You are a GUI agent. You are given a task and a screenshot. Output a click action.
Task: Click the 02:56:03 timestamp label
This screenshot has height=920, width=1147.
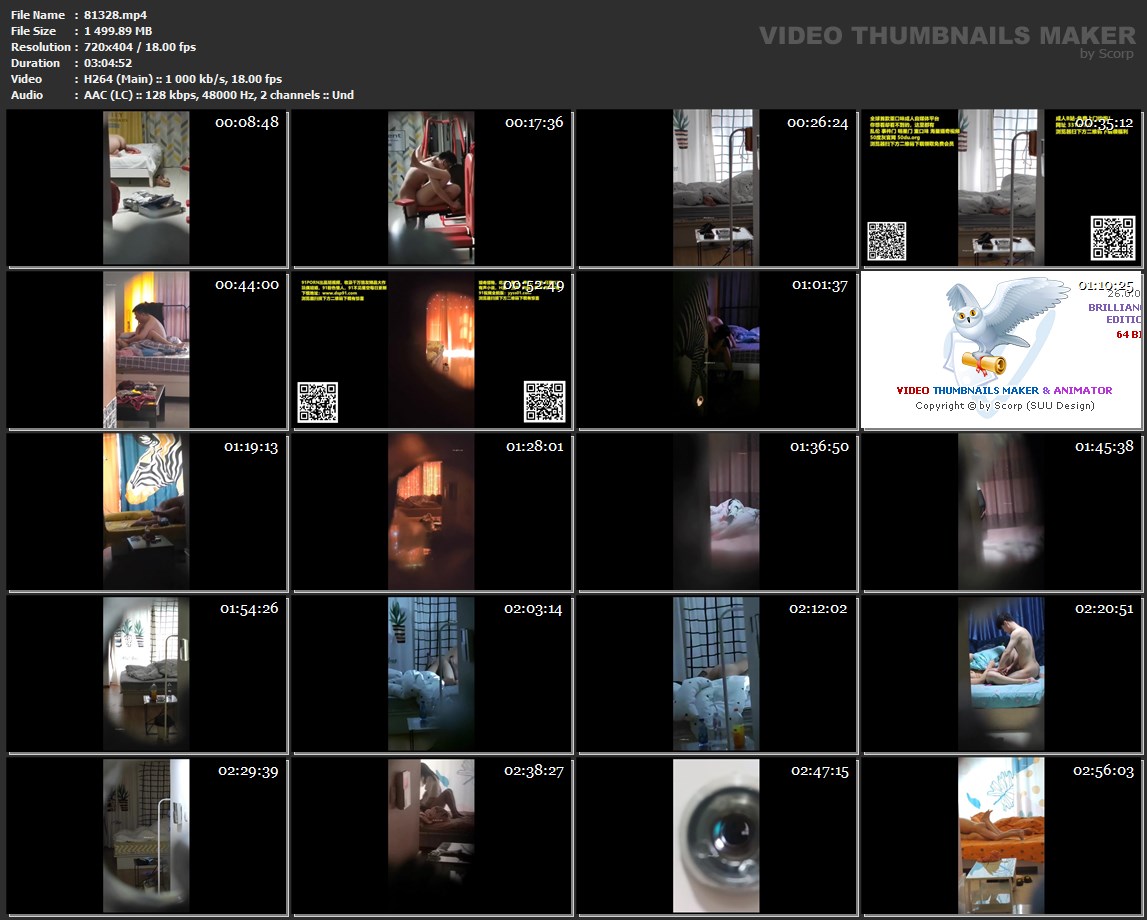pos(1104,771)
